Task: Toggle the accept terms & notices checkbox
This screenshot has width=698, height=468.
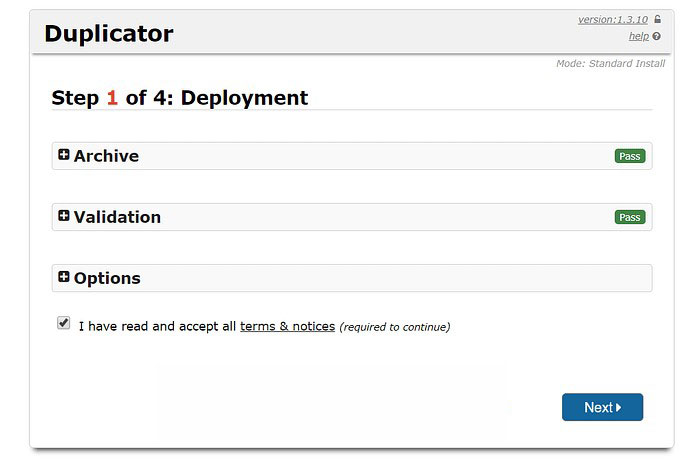Action: pos(64,323)
